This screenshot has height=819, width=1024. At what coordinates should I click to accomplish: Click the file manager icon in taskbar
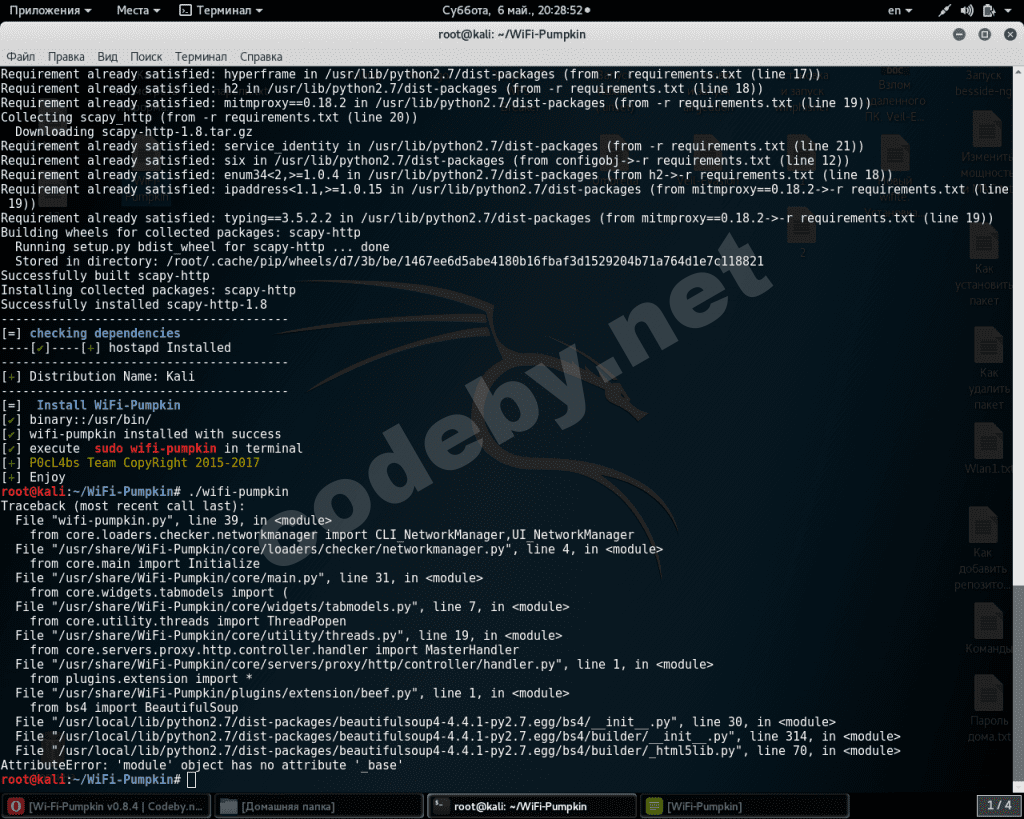(x=229, y=807)
